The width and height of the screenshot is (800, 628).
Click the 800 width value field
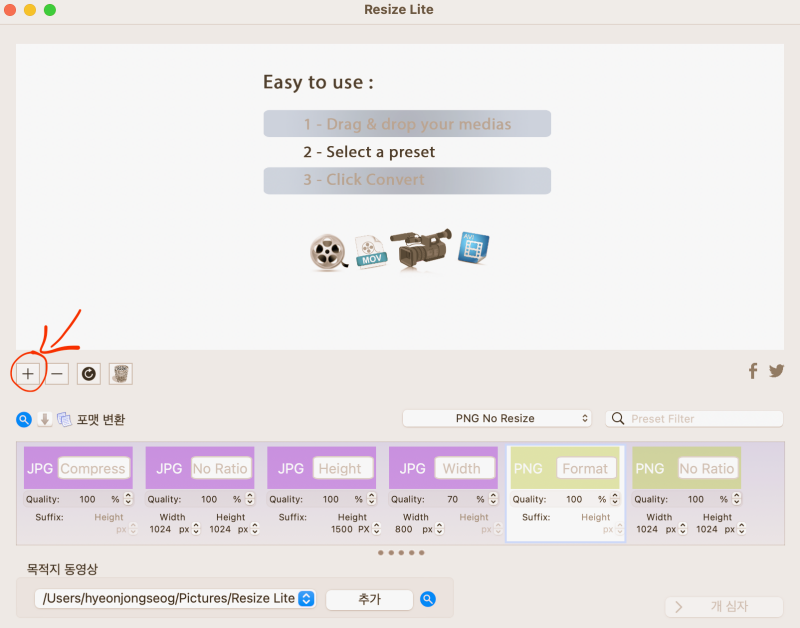pos(404,530)
